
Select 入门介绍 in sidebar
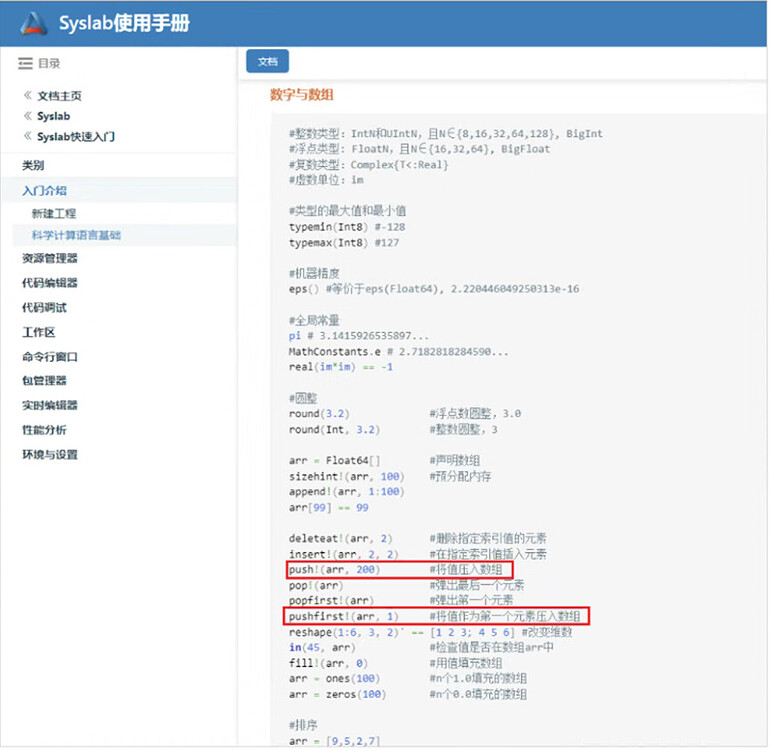[44, 191]
